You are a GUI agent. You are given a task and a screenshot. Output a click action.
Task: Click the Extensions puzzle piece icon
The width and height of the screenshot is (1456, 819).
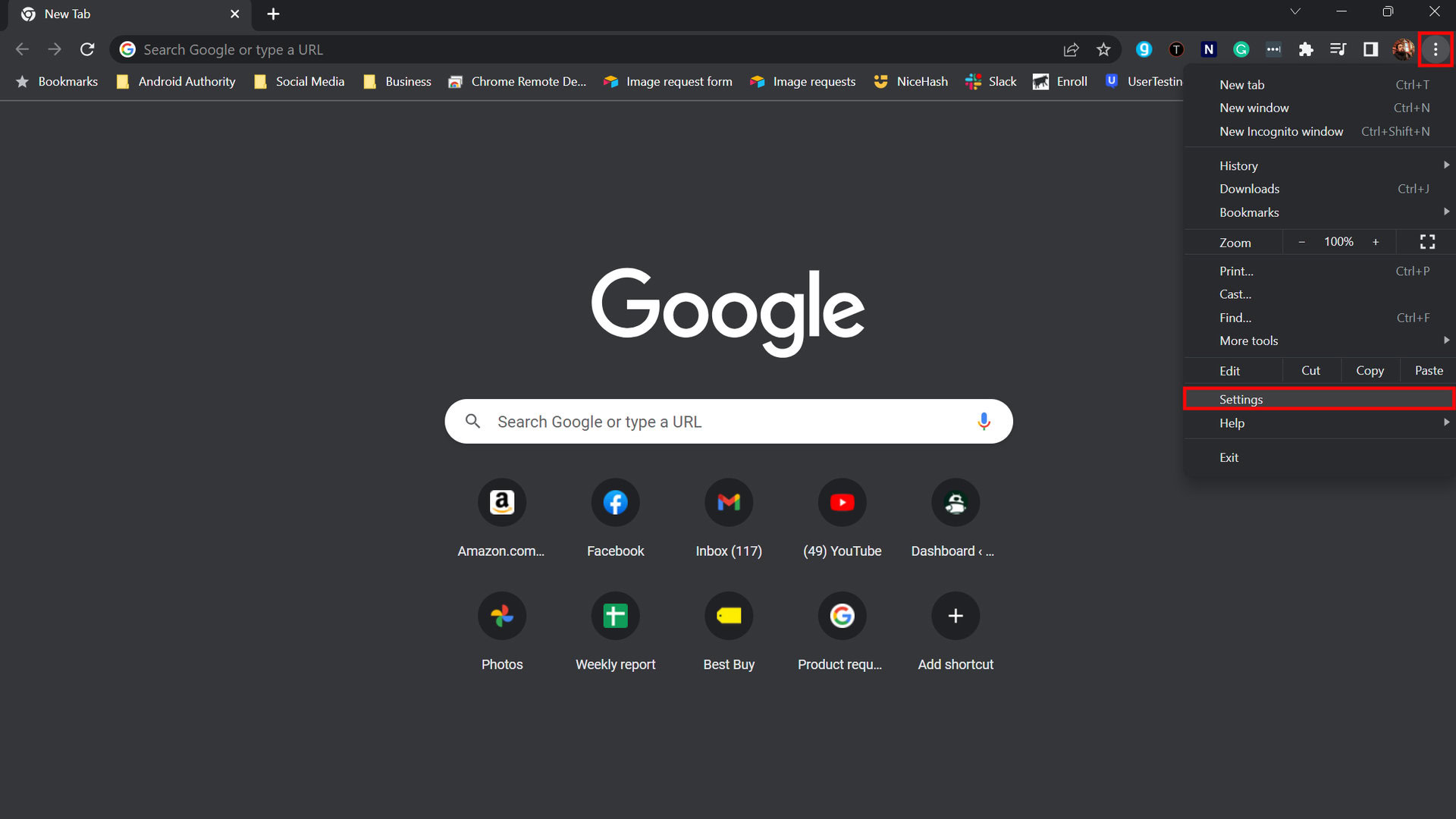pos(1306,49)
